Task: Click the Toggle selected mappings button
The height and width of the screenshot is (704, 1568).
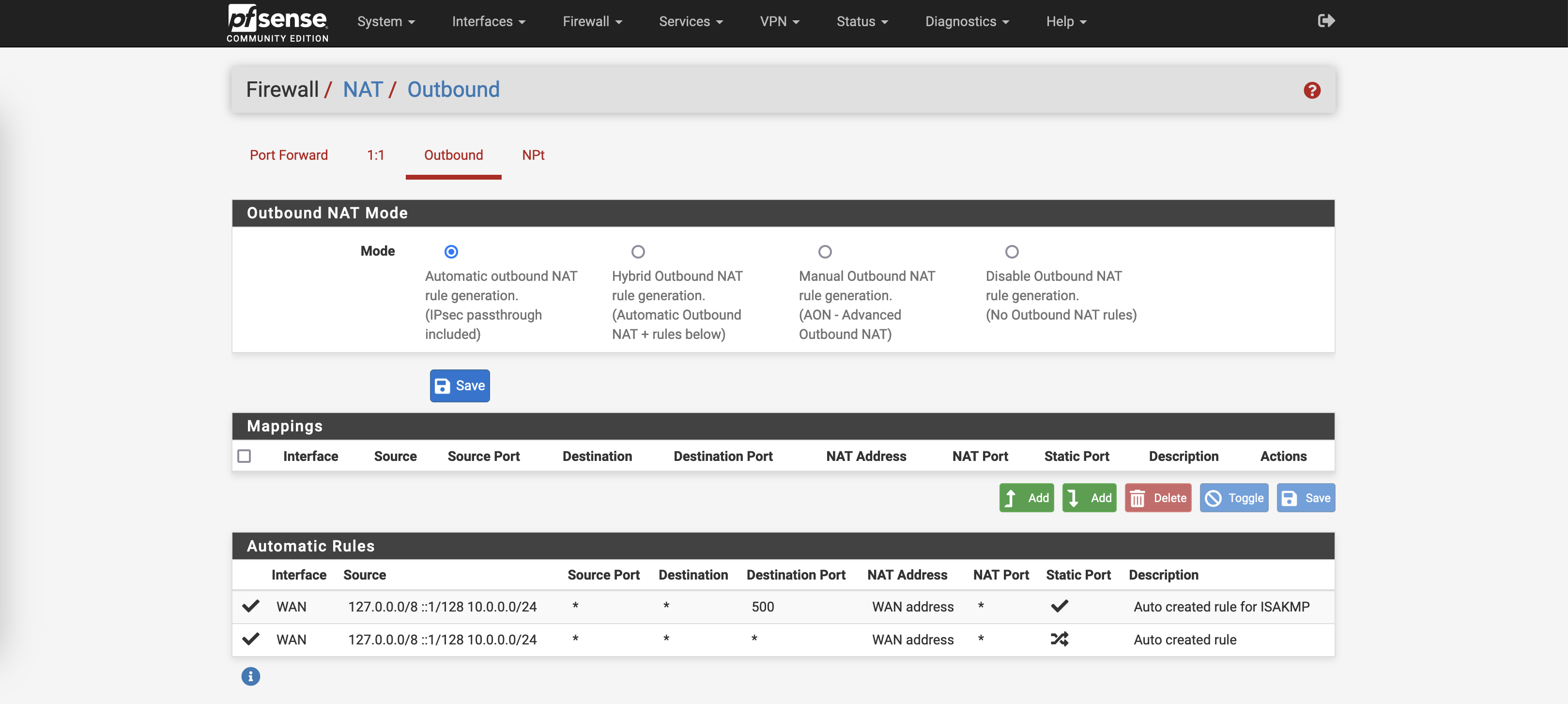Action: pos(1234,498)
